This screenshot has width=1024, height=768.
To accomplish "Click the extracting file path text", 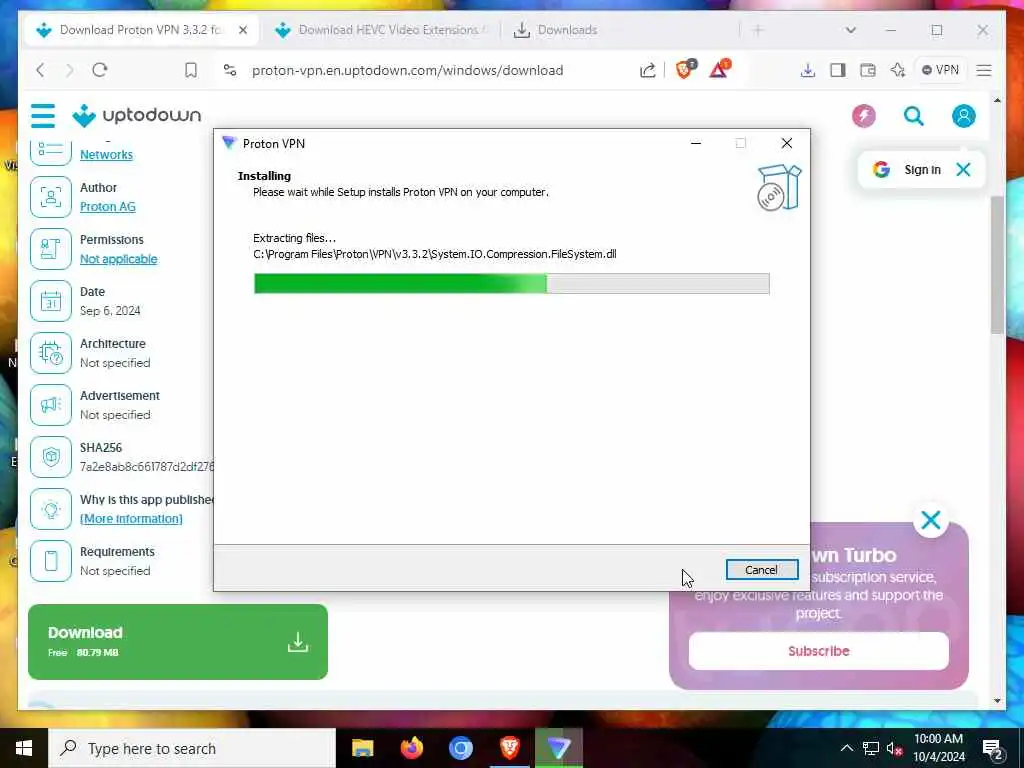I will click(435, 254).
